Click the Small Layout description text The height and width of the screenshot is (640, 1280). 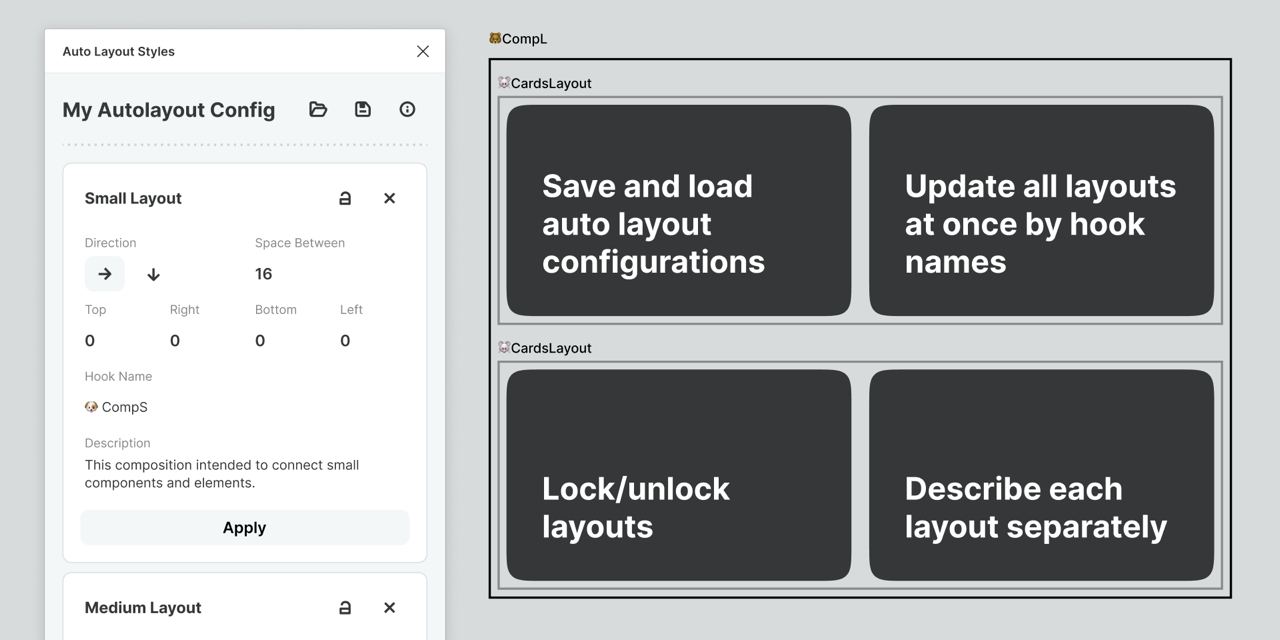click(222, 474)
